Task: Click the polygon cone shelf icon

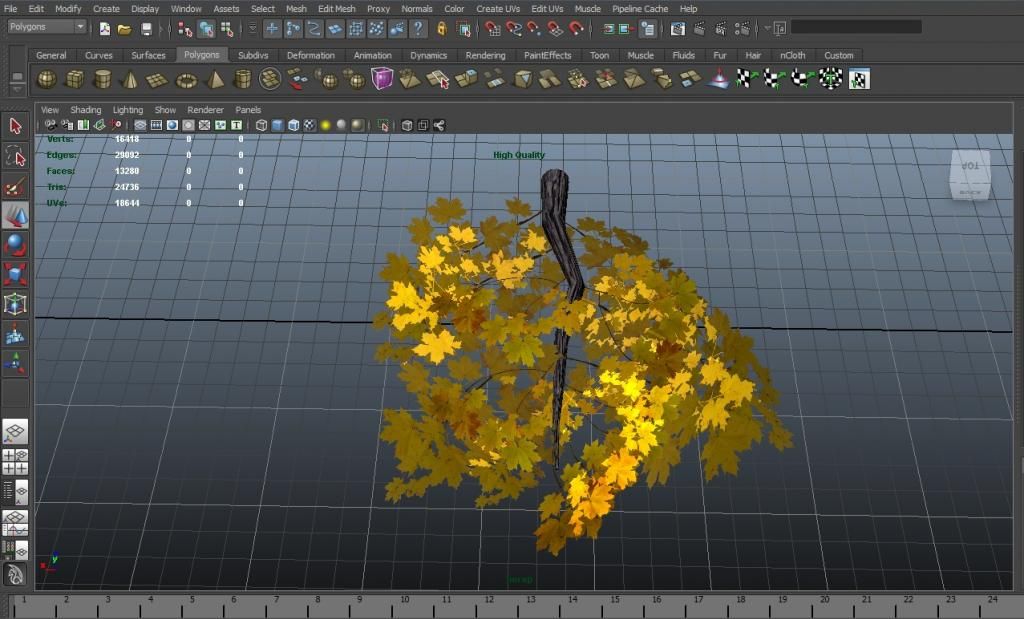Action: tap(130, 79)
